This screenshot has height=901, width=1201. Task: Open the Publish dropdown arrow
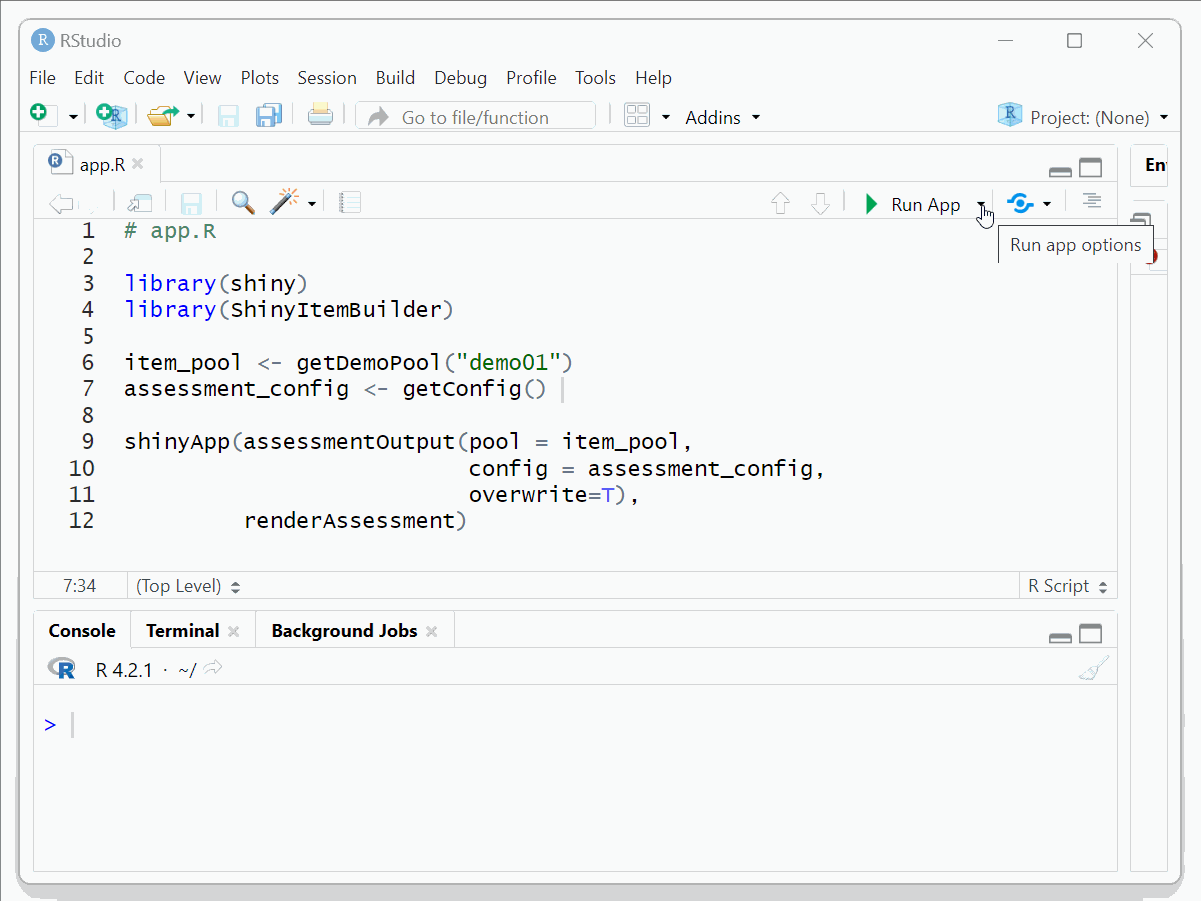(x=1047, y=204)
